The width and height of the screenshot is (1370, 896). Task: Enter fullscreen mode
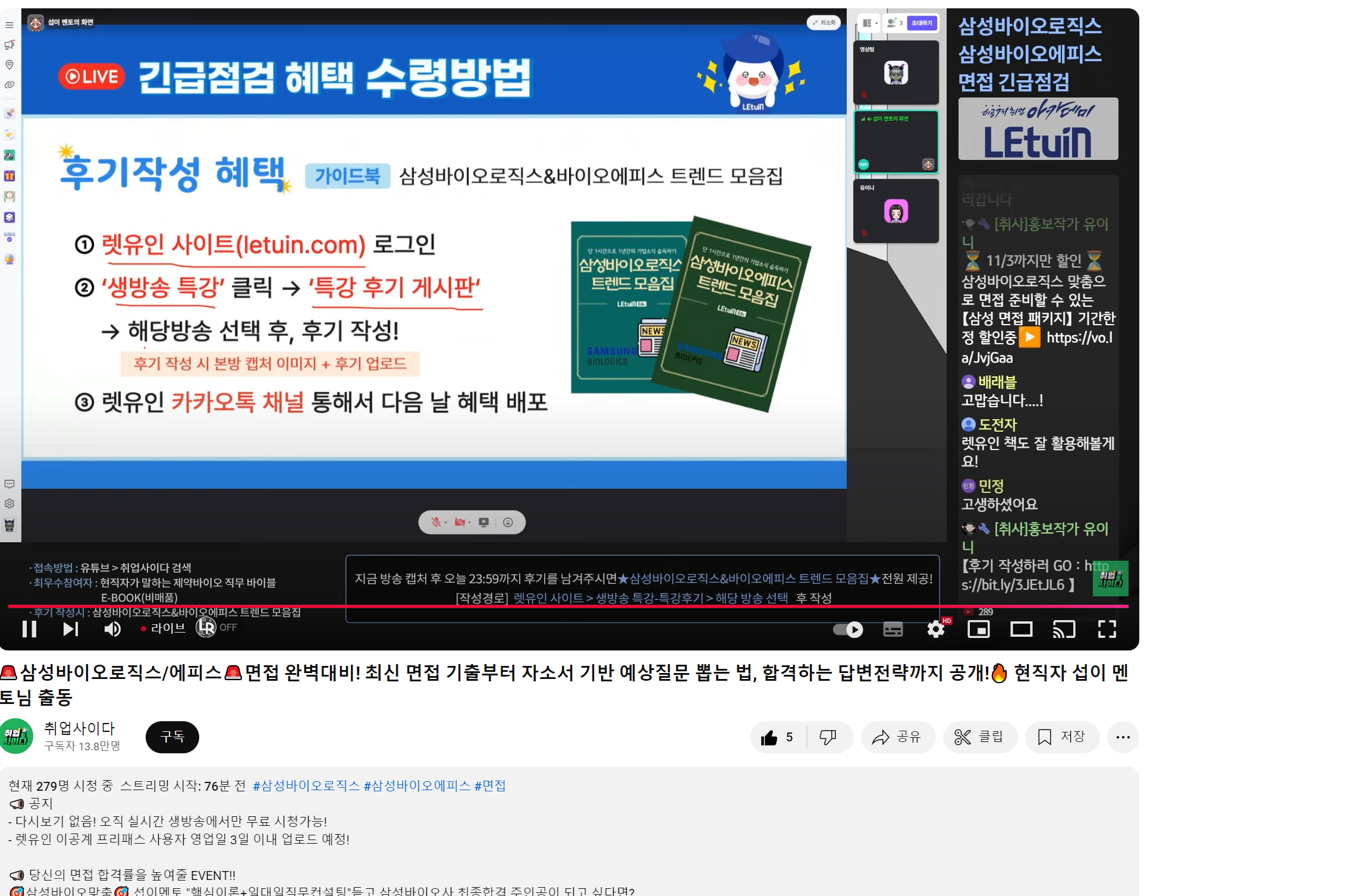coord(1107,629)
